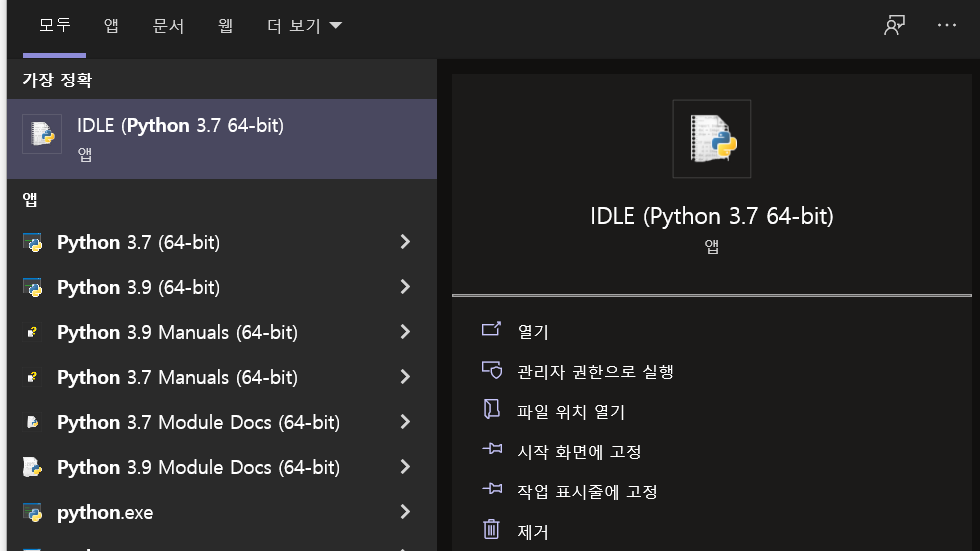Expand Python 3.9 (64-bit) options chevron
Image resolution: width=980 pixels, height=551 pixels.
(x=405, y=287)
